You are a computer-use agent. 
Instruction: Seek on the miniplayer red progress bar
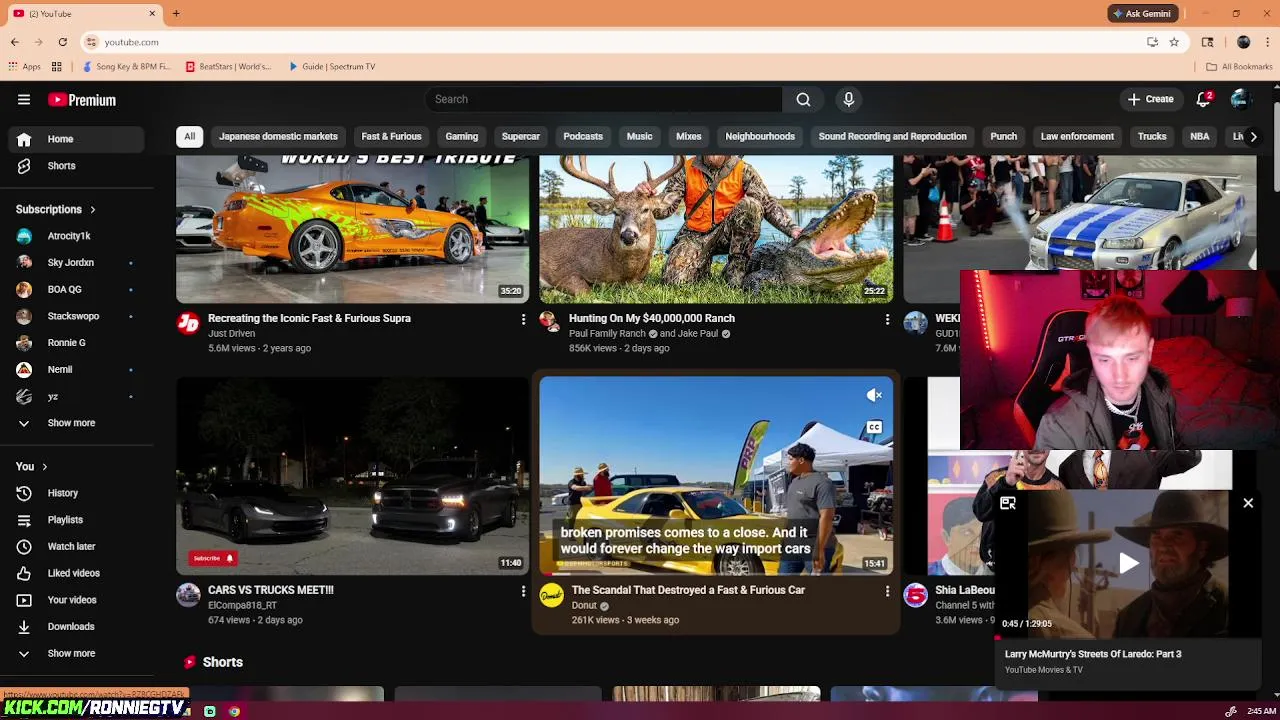(x=1127, y=637)
